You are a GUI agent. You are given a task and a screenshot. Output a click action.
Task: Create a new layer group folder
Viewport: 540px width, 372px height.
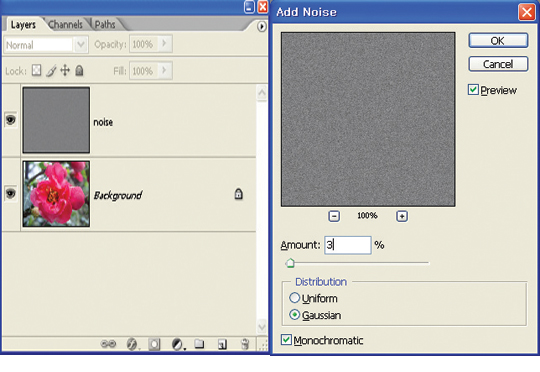199,343
